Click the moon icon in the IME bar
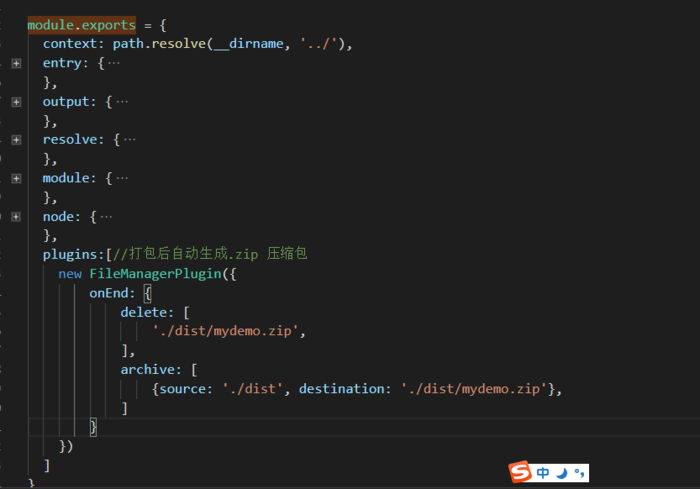The width and height of the screenshot is (700, 489). click(x=562, y=473)
